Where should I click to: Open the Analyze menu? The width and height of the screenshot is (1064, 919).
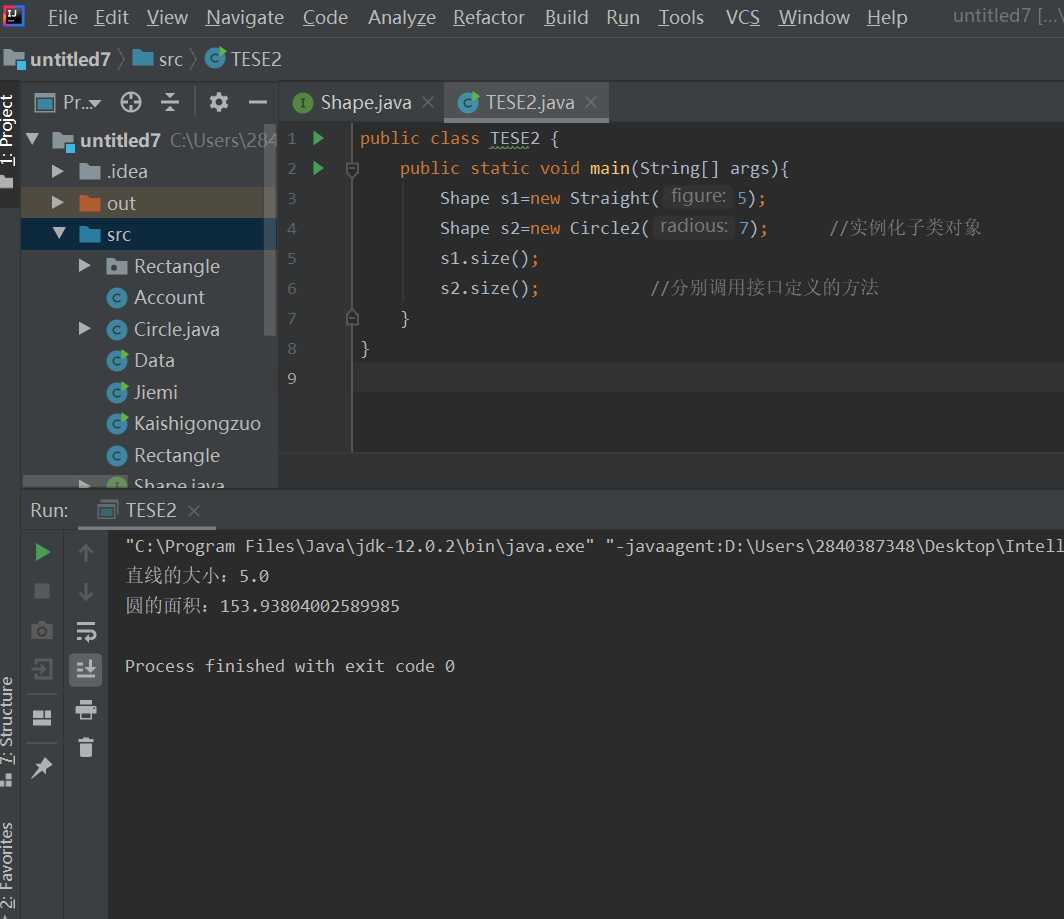pyautogui.click(x=402, y=17)
